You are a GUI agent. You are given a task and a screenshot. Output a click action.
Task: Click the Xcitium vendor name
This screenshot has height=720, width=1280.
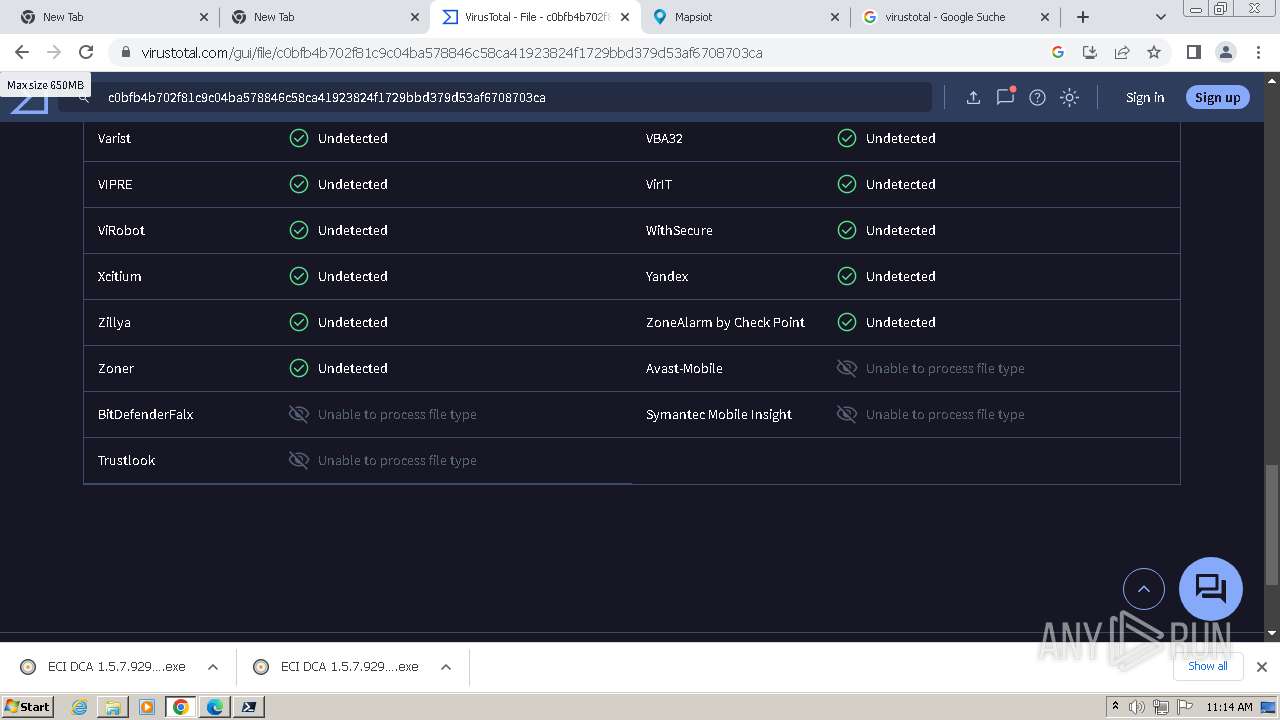pos(119,276)
